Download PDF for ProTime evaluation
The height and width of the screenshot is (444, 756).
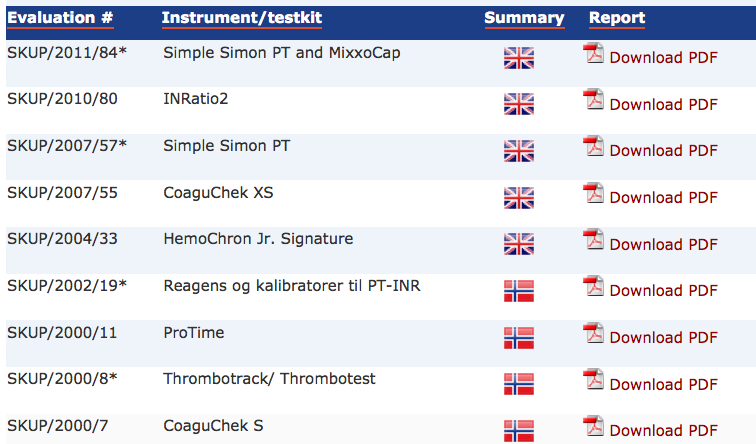(x=663, y=337)
